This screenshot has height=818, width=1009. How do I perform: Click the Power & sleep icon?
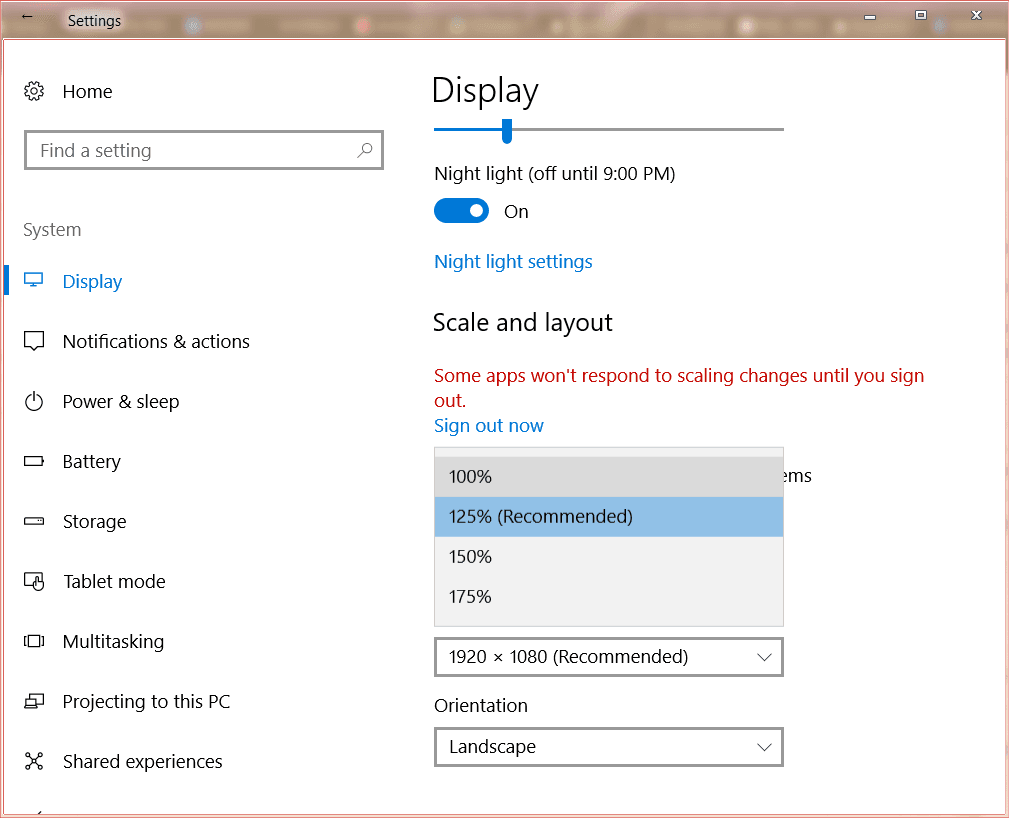click(x=33, y=401)
